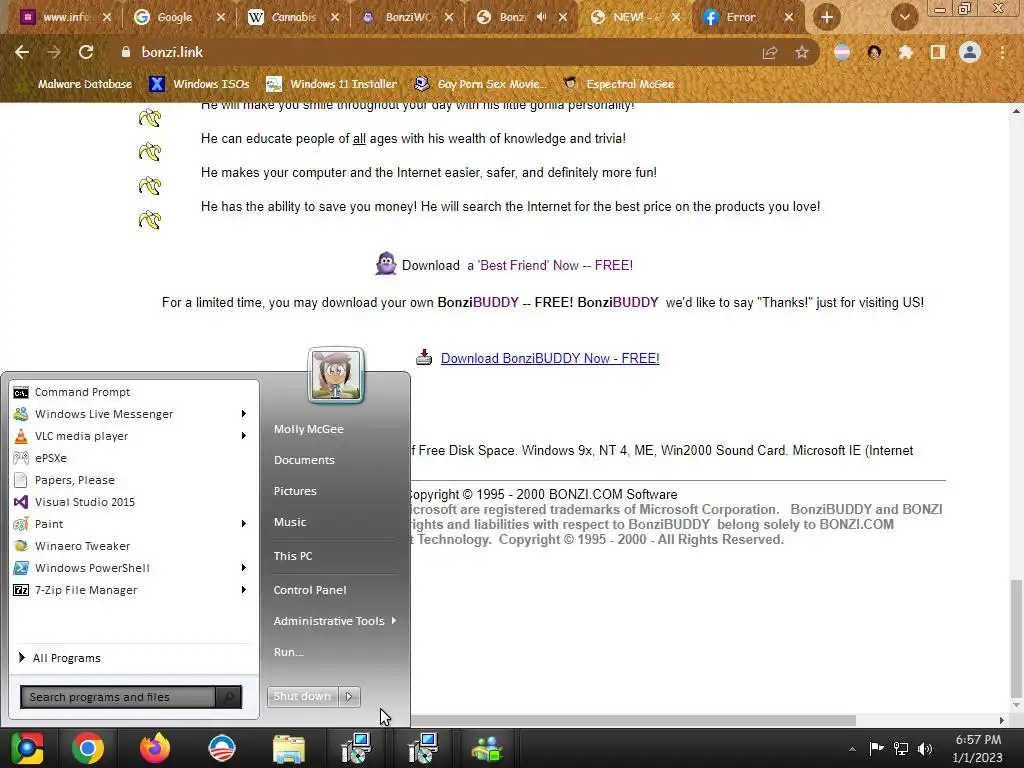Open shut down options arrow
The image size is (1024, 768).
[349, 697]
